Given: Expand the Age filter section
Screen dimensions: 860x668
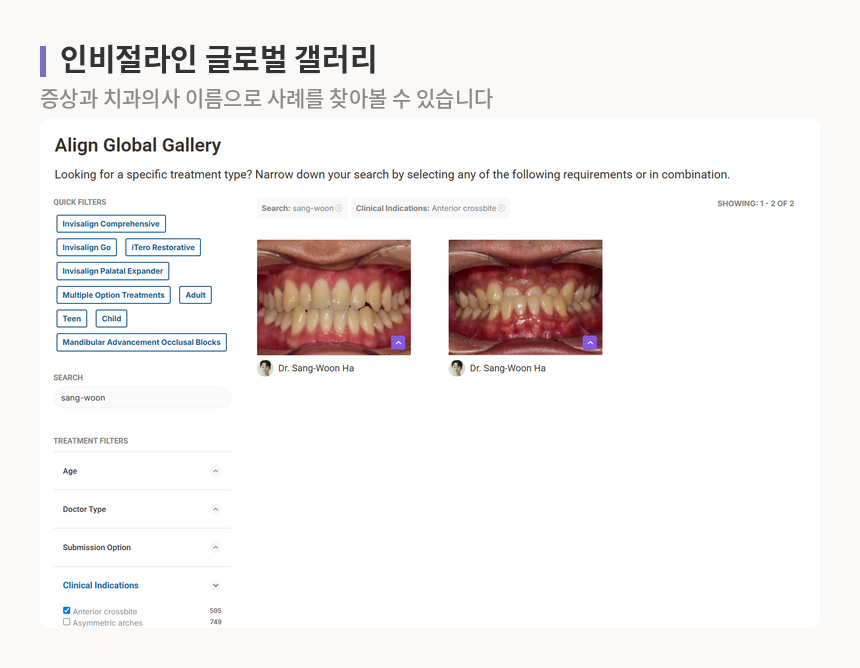Looking at the screenshot, I should (216, 471).
